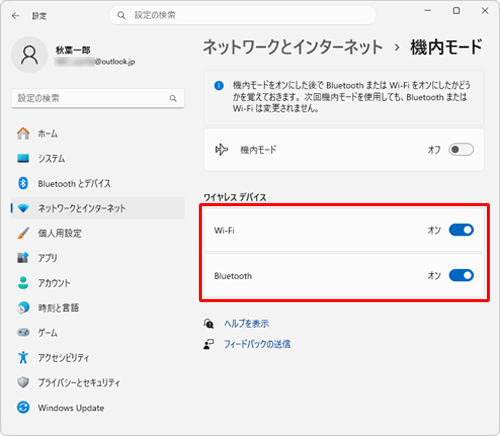
Task: Click the user profile avatar icon
Action: click(29, 55)
